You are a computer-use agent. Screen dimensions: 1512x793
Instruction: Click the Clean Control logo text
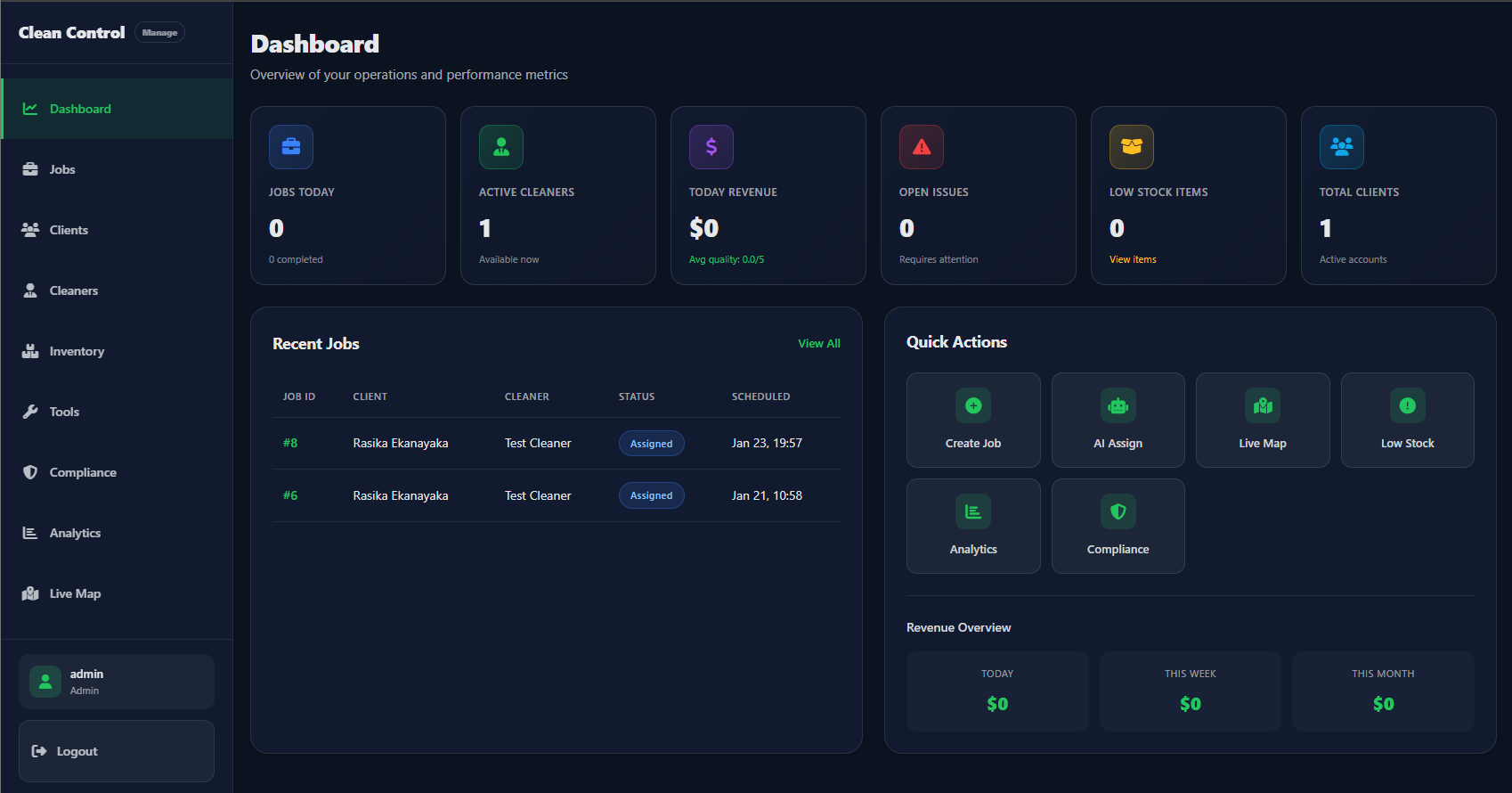coord(71,32)
